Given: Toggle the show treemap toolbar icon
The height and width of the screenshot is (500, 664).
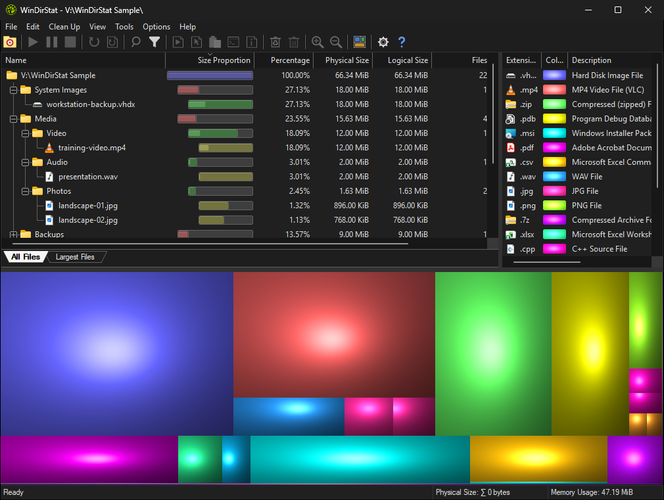Looking at the screenshot, I should [360, 42].
